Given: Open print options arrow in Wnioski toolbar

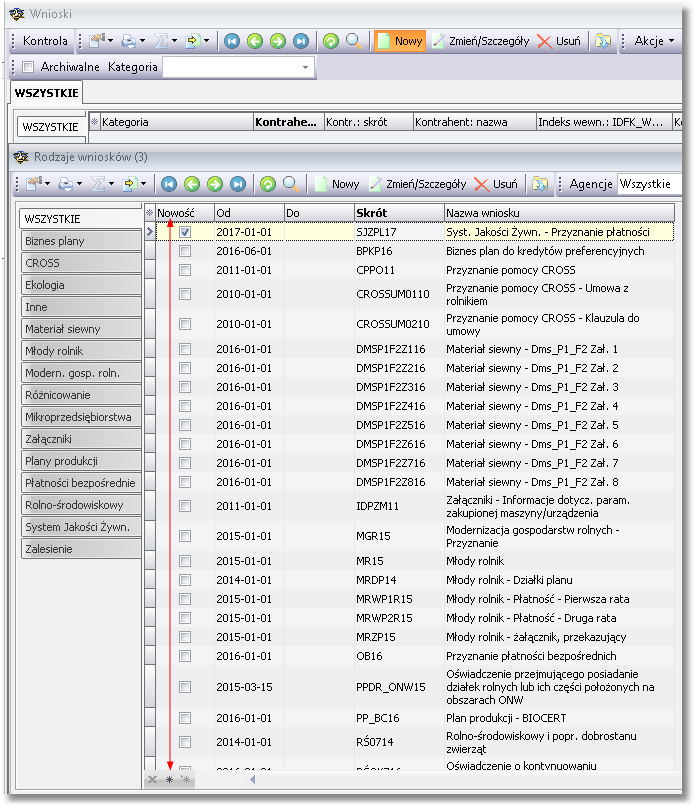Looking at the screenshot, I should point(142,41).
